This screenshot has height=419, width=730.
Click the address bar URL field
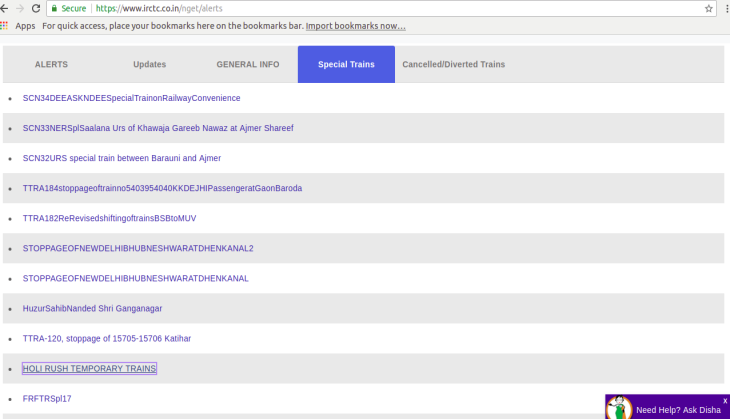pyautogui.click(x=382, y=8)
